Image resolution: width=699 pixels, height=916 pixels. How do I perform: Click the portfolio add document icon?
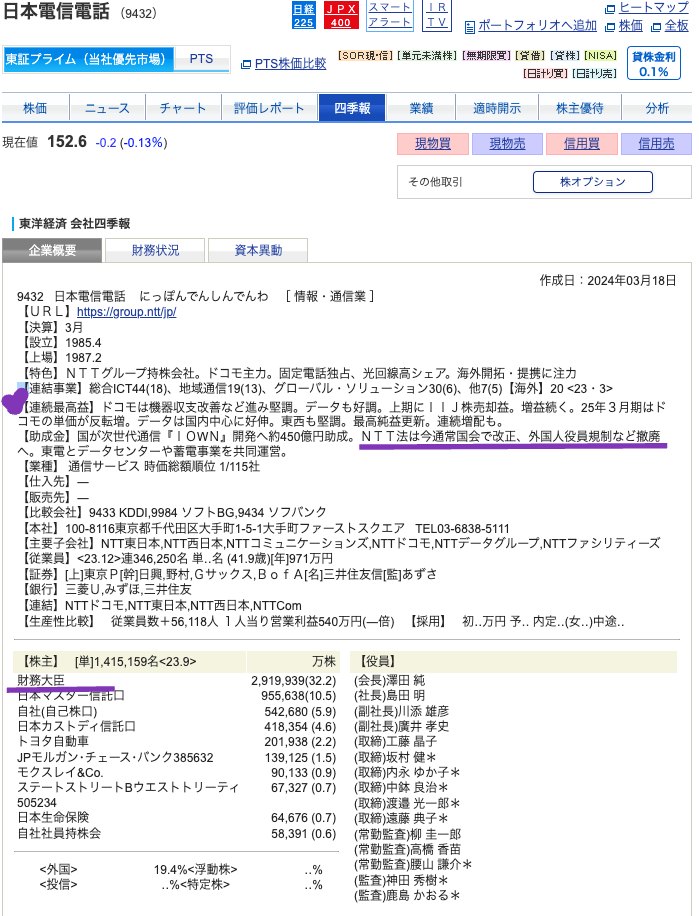pyautogui.click(x=470, y=27)
